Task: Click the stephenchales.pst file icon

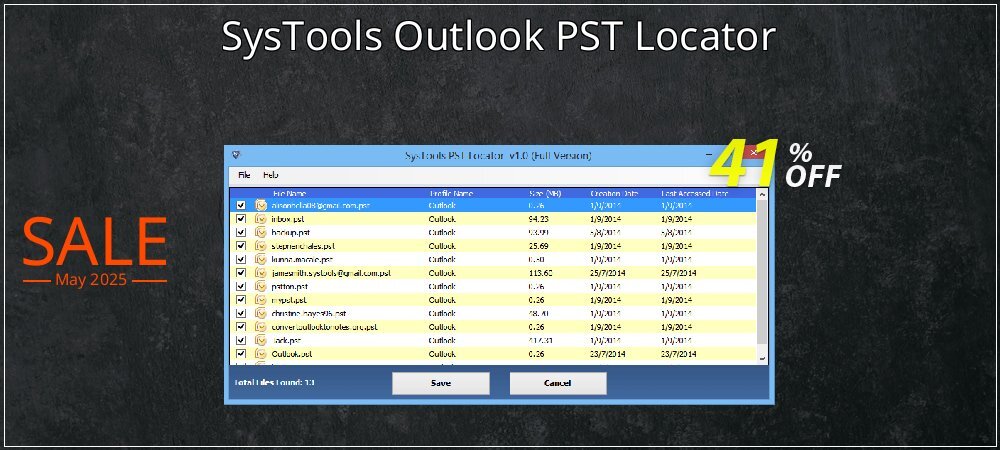Action: [260, 245]
